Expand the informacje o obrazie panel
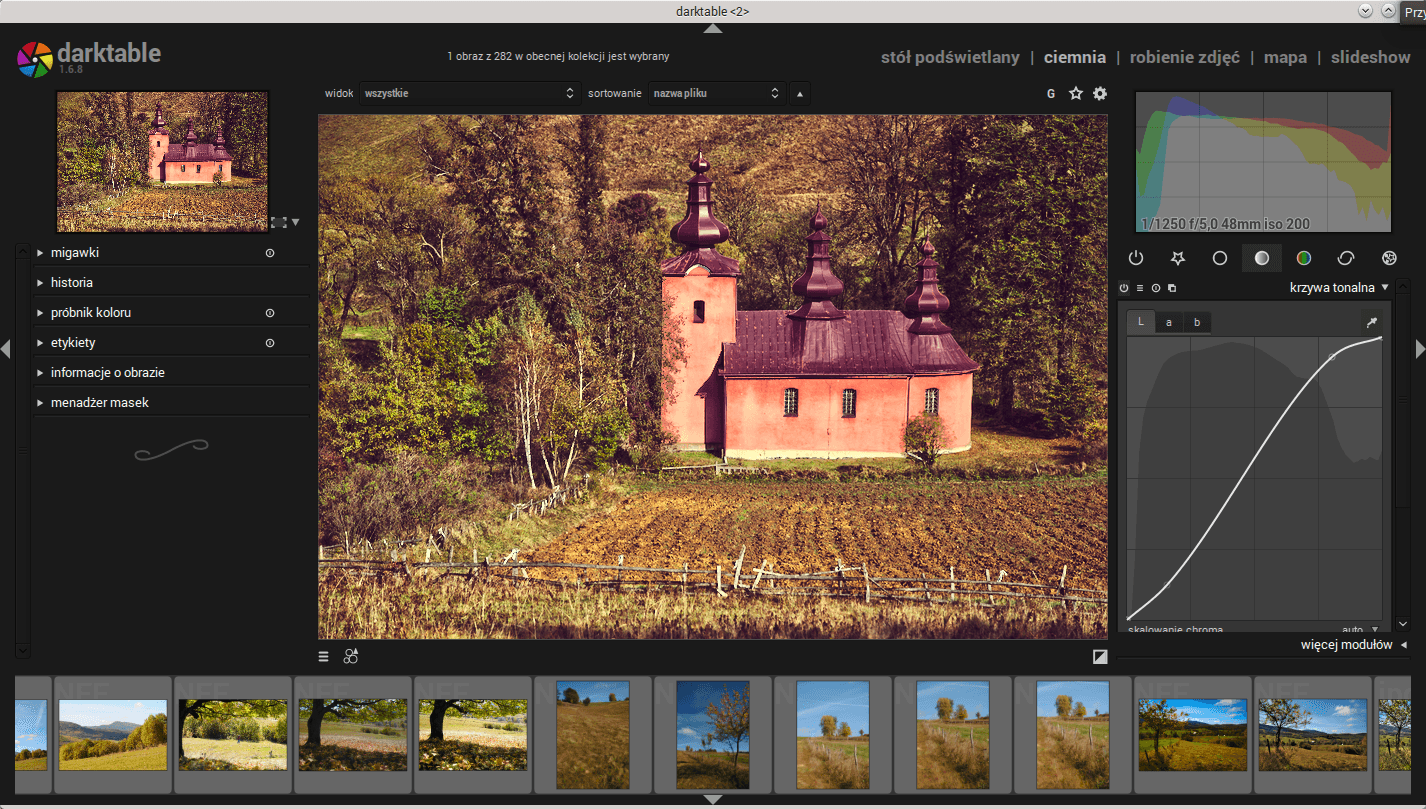This screenshot has width=1426, height=809. tap(108, 373)
